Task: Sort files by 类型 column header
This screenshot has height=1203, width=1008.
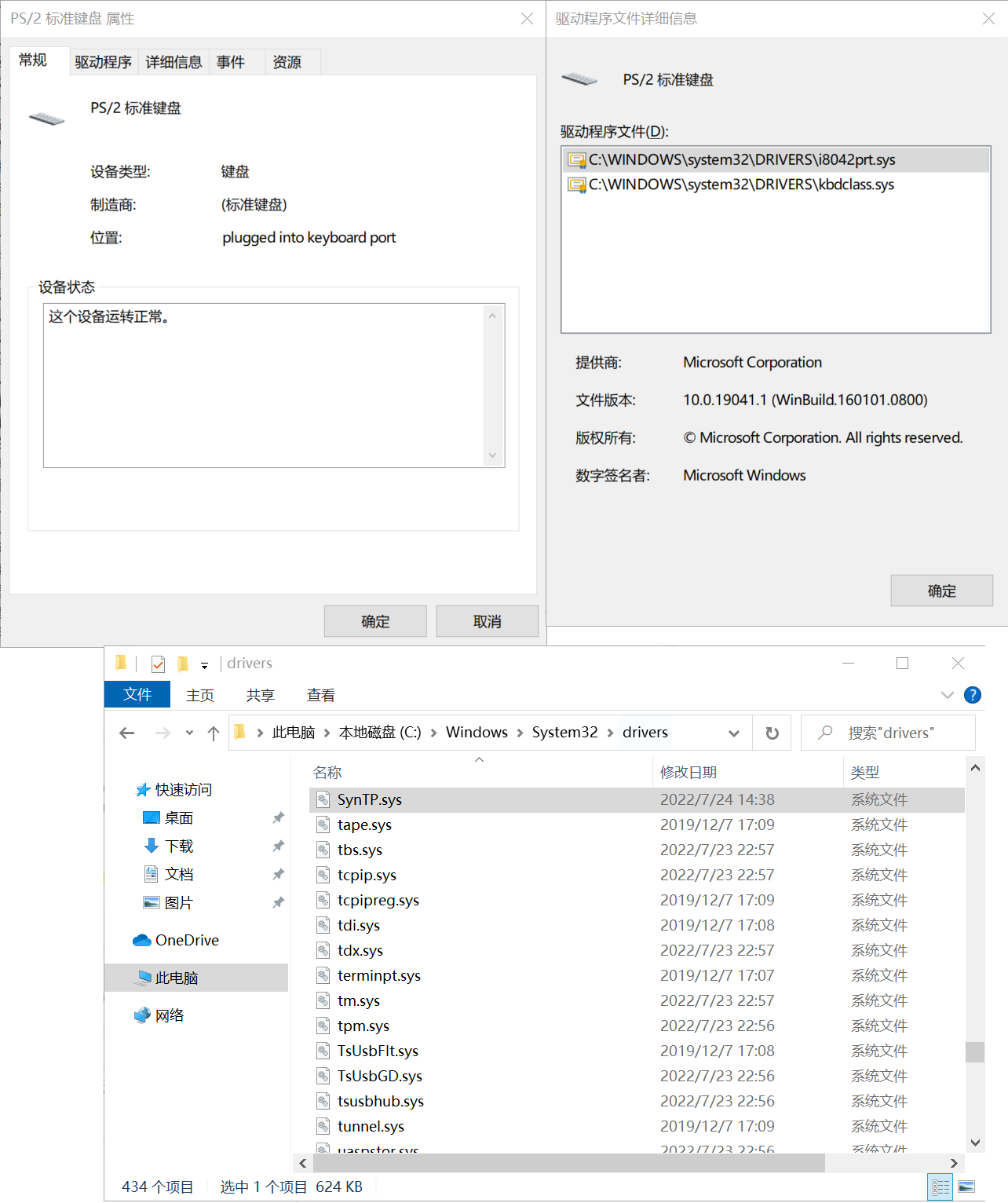Action: click(904, 772)
